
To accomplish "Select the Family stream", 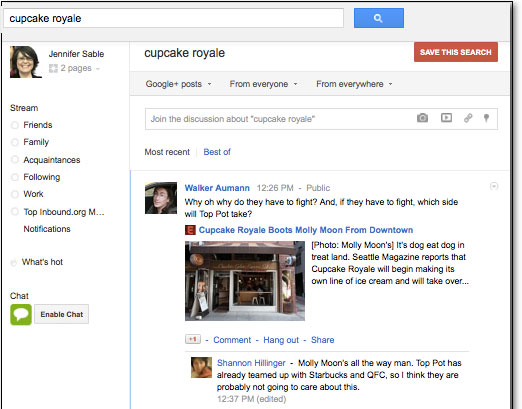I will pyautogui.click(x=36, y=142).
